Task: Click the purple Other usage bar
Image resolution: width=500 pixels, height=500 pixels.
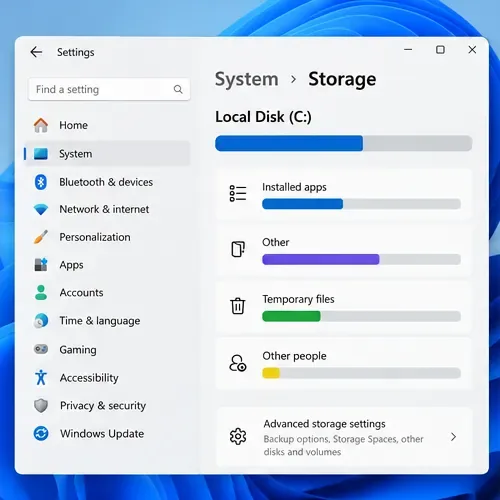Action: (x=321, y=259)
